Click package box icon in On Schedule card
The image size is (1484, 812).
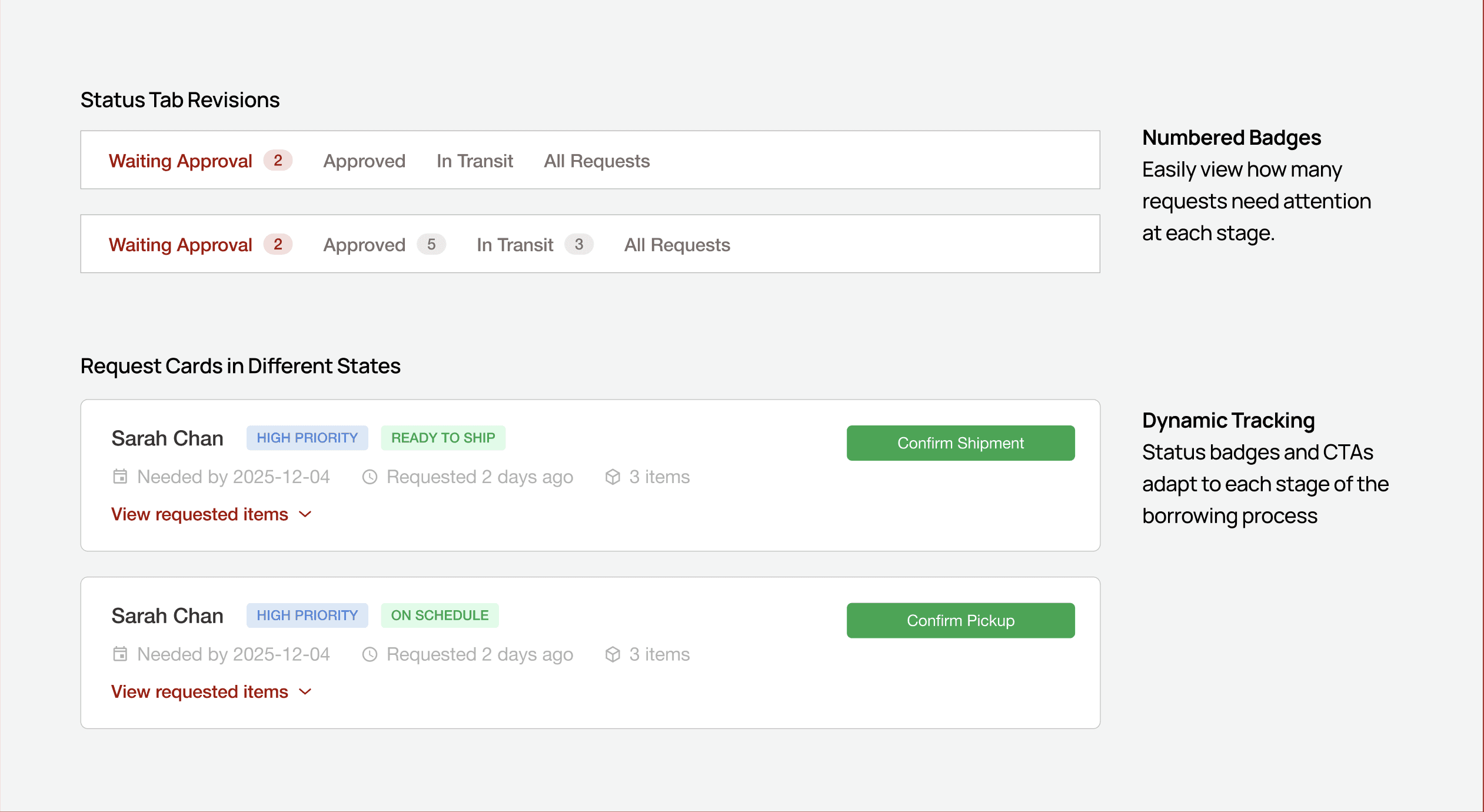[613, 654]
